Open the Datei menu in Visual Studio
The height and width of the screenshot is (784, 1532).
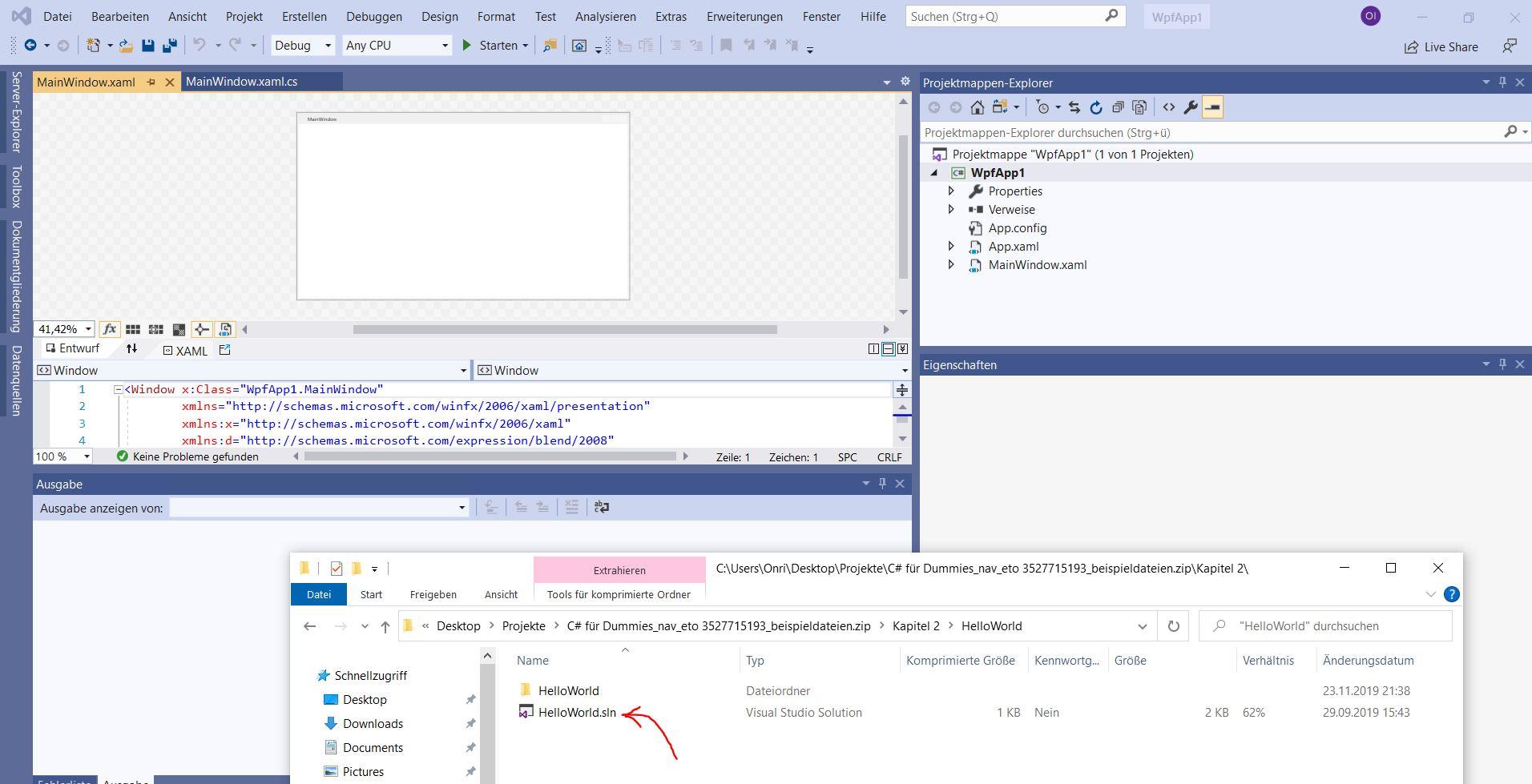tap(58, 16)
